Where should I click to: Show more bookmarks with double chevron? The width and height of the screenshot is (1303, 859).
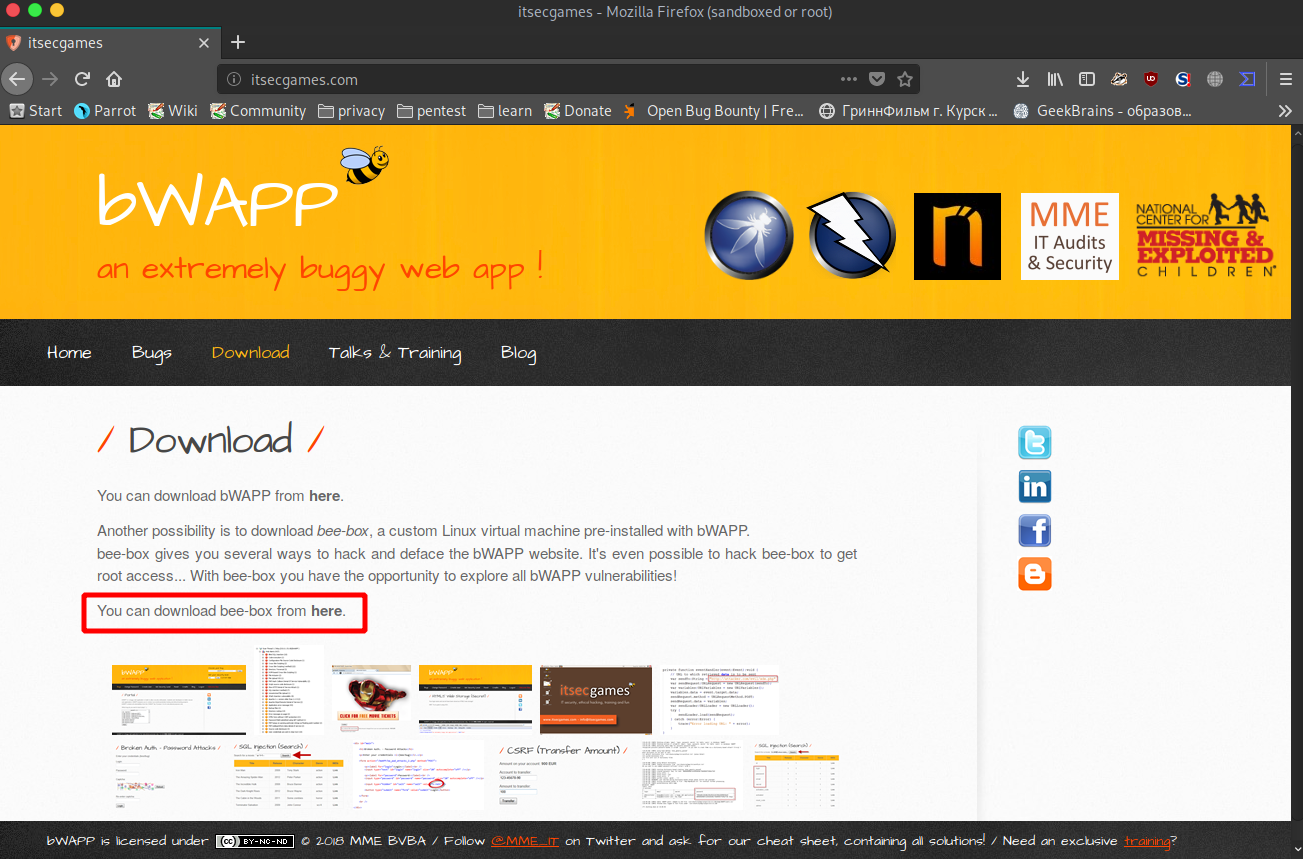tap(1285, 111)
